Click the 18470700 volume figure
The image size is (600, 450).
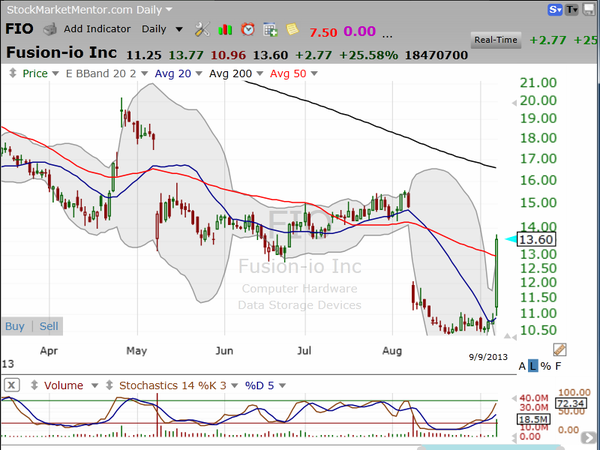(436, 55)
